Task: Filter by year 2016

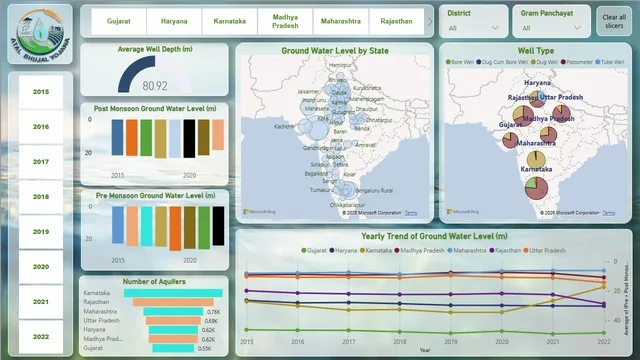Action: tap(41, 127)
